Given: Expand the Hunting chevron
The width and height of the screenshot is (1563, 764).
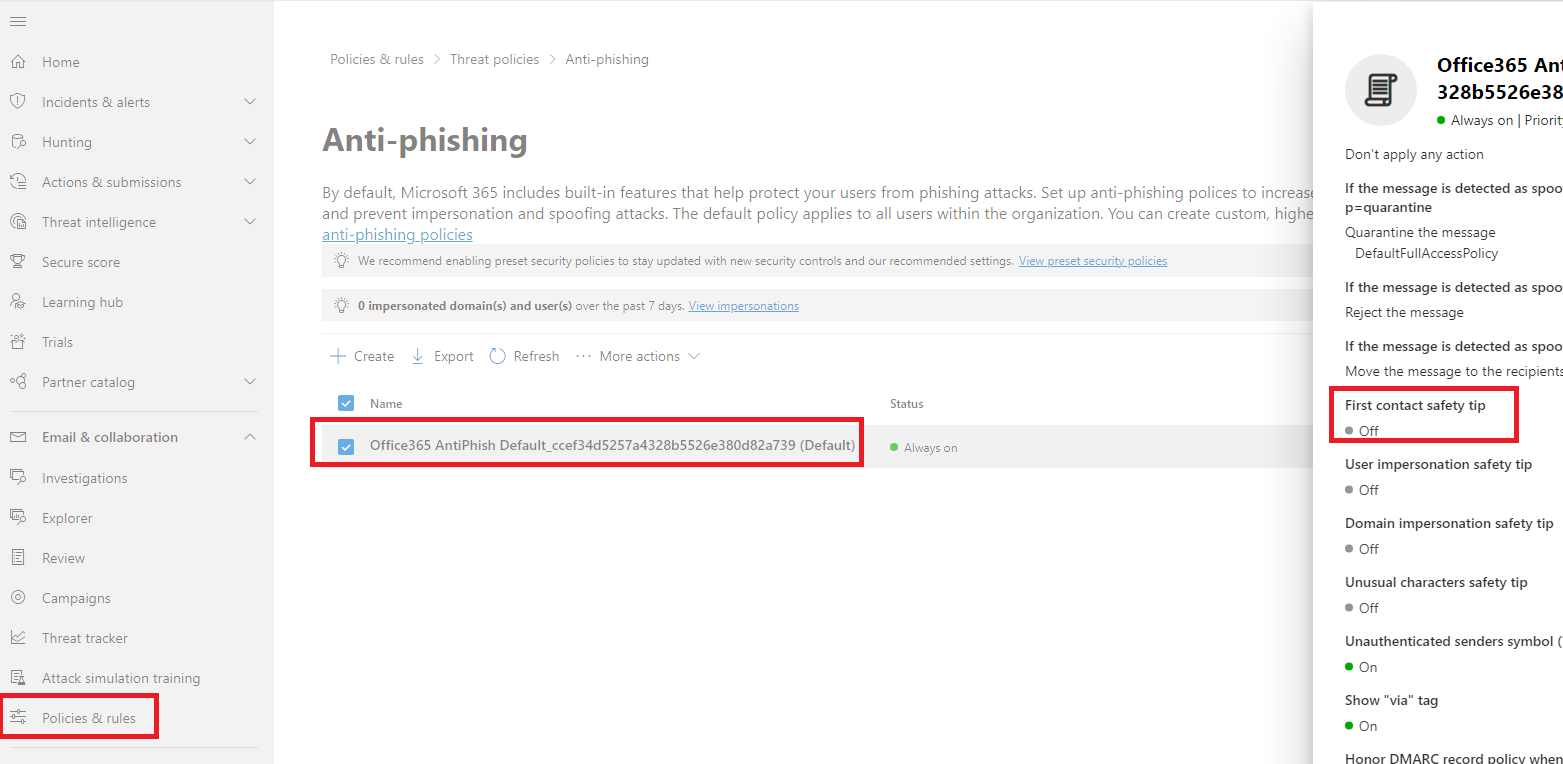Looking at the screenshot, I should (250, 142).
